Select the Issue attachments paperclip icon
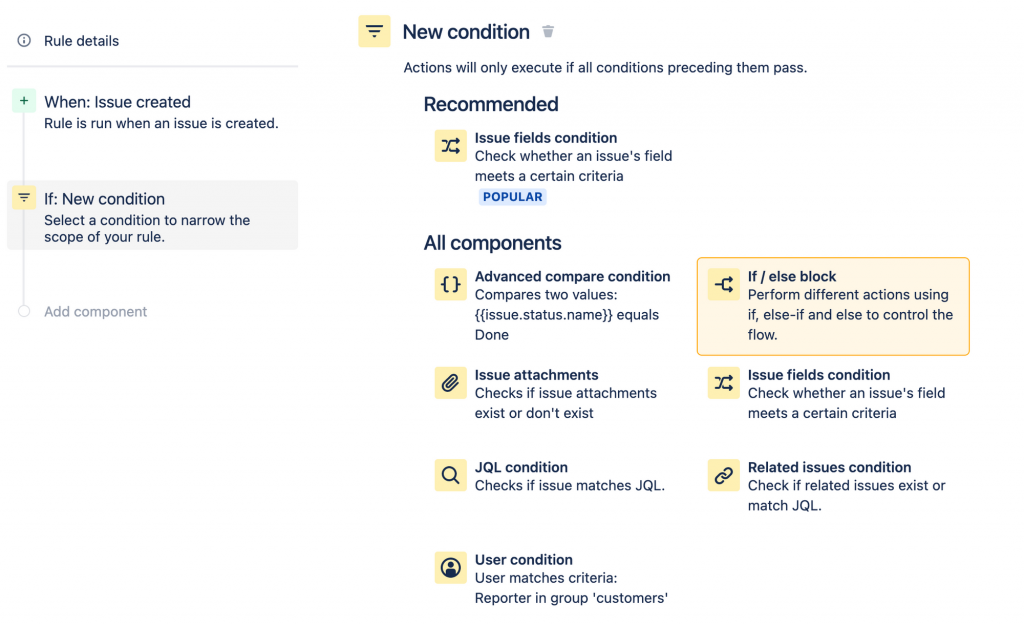Viewport: 1024px width, 624px height. point(451,383)
